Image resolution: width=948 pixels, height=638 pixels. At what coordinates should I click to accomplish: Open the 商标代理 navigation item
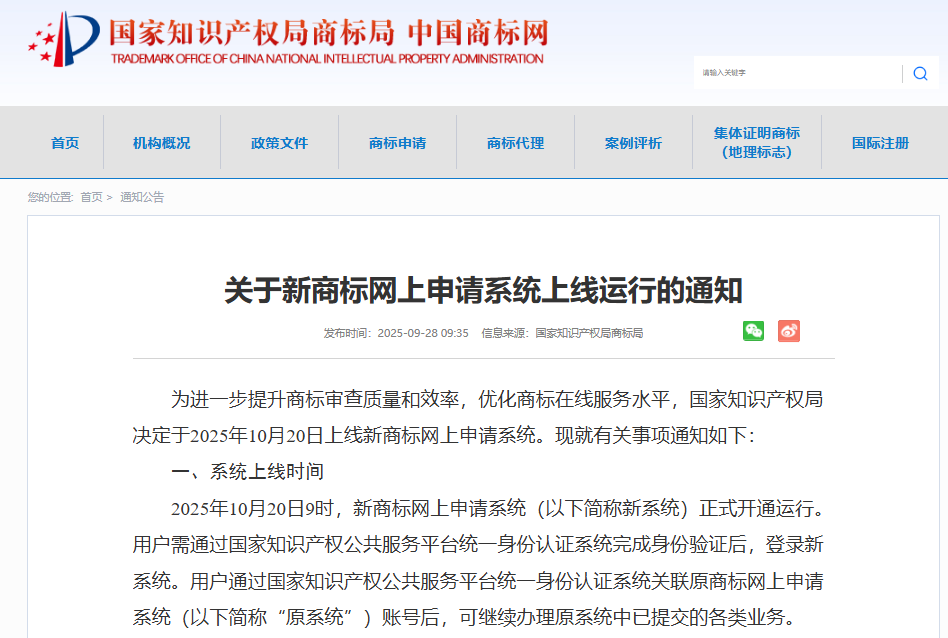point(515,143)
